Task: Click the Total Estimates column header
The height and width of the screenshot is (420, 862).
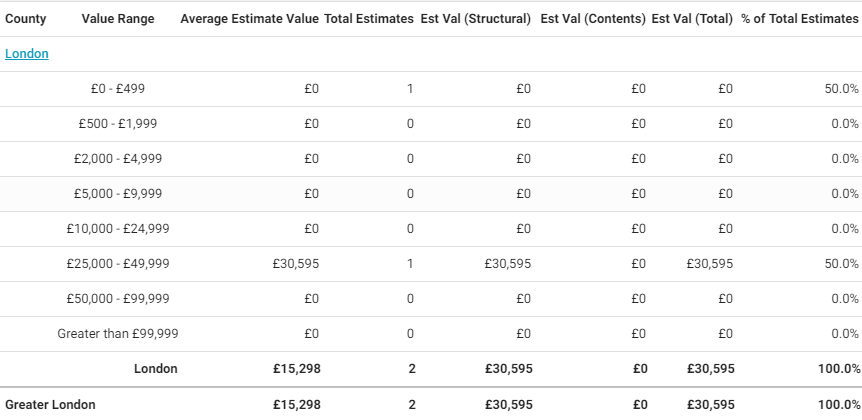Action: [x=369, y=19]
